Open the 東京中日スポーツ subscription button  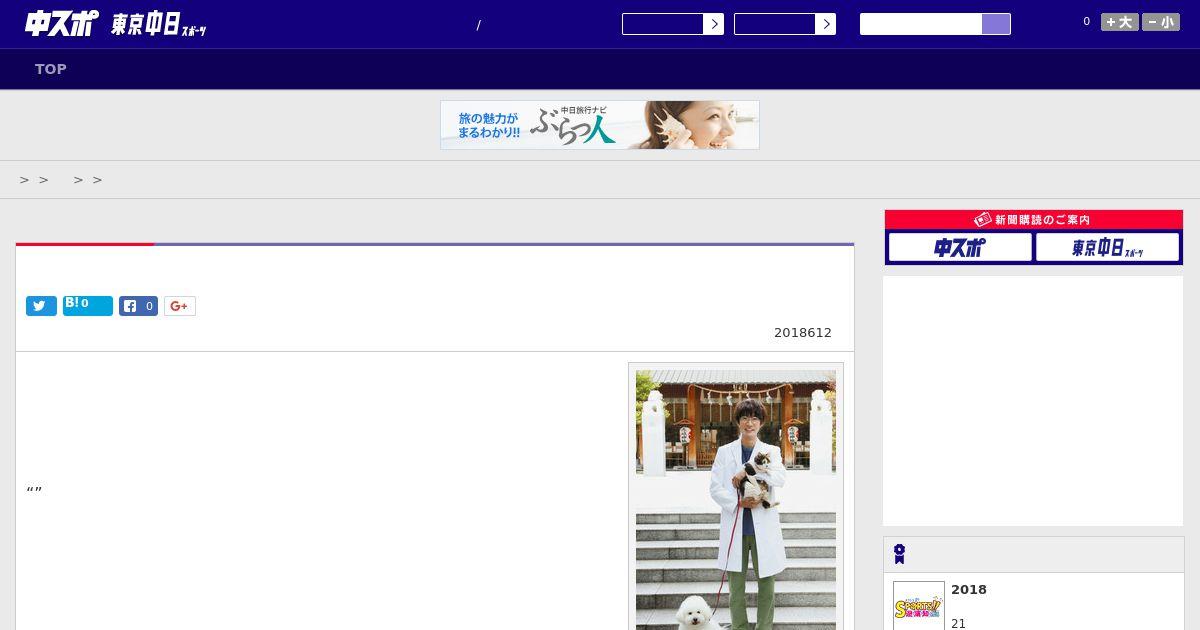point(1108,247)
